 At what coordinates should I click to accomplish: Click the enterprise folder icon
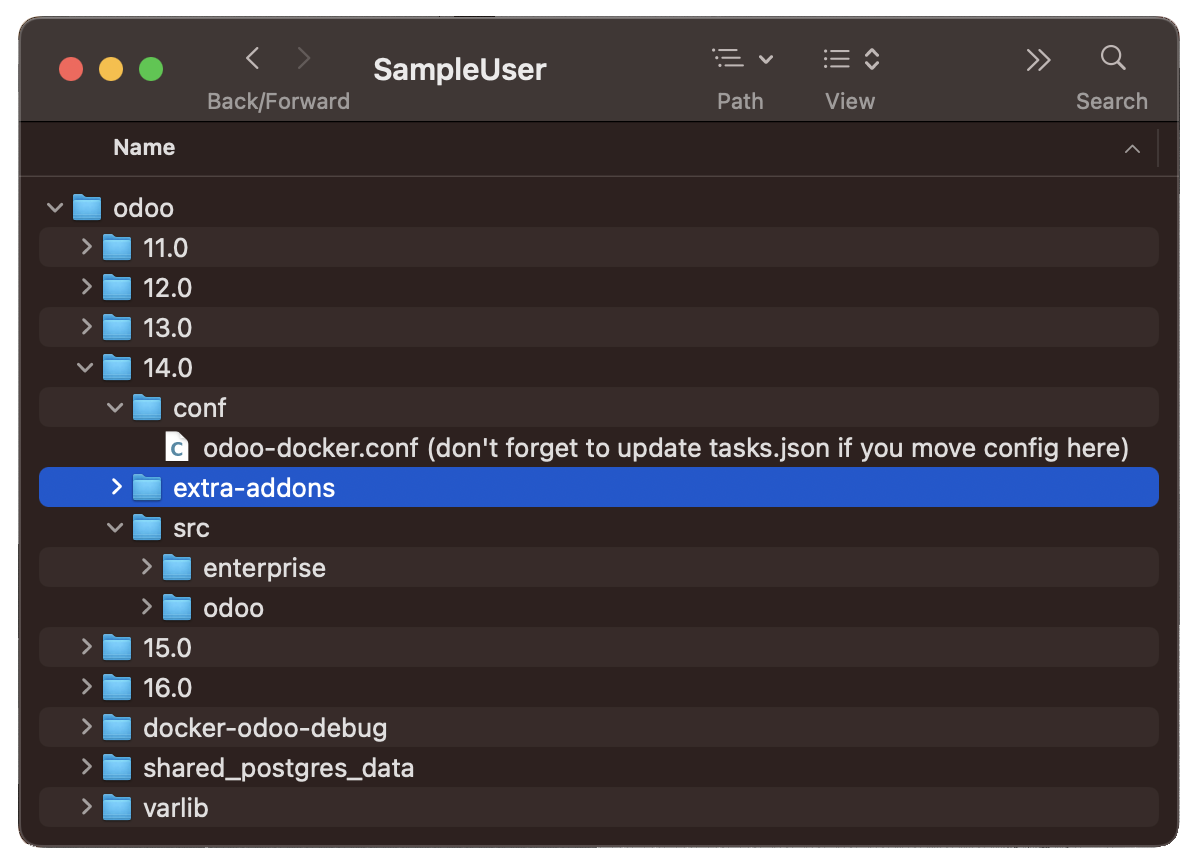coord(177,568)
